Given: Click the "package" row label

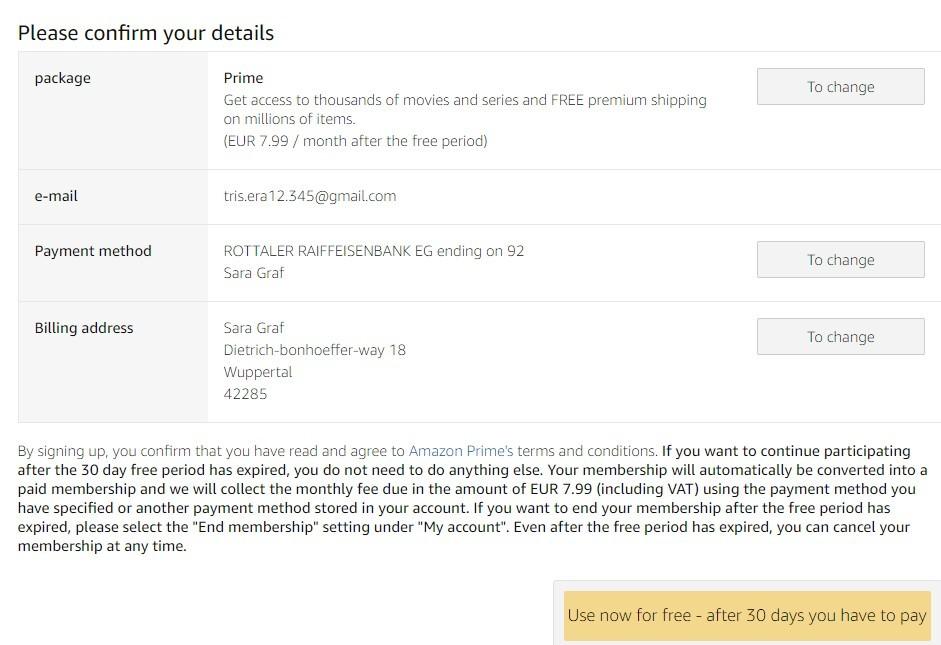Looking at the screenshot, I should pyautogui.click(x=63, y=78).
